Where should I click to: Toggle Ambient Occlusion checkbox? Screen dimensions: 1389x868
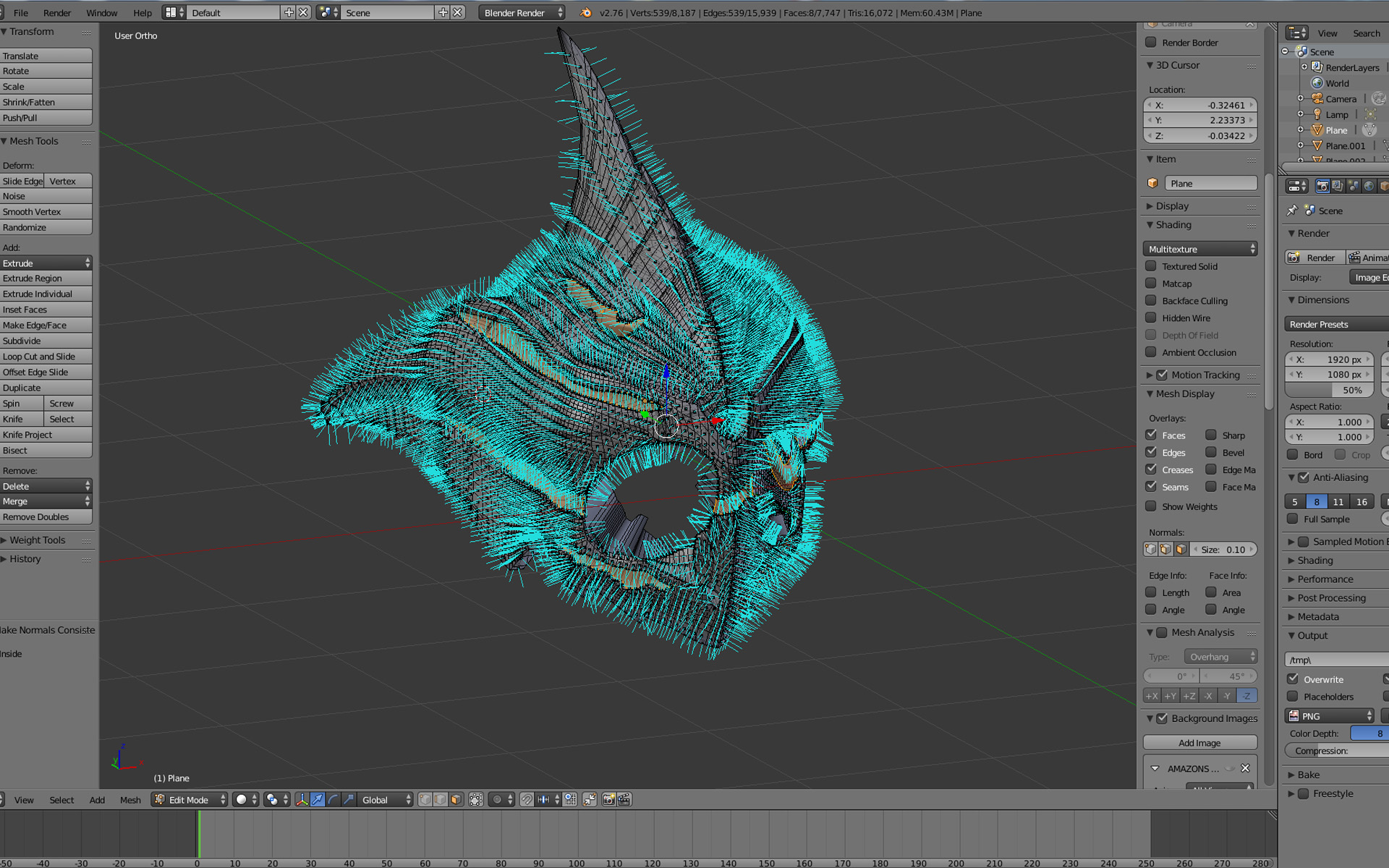click(1152, 352)
